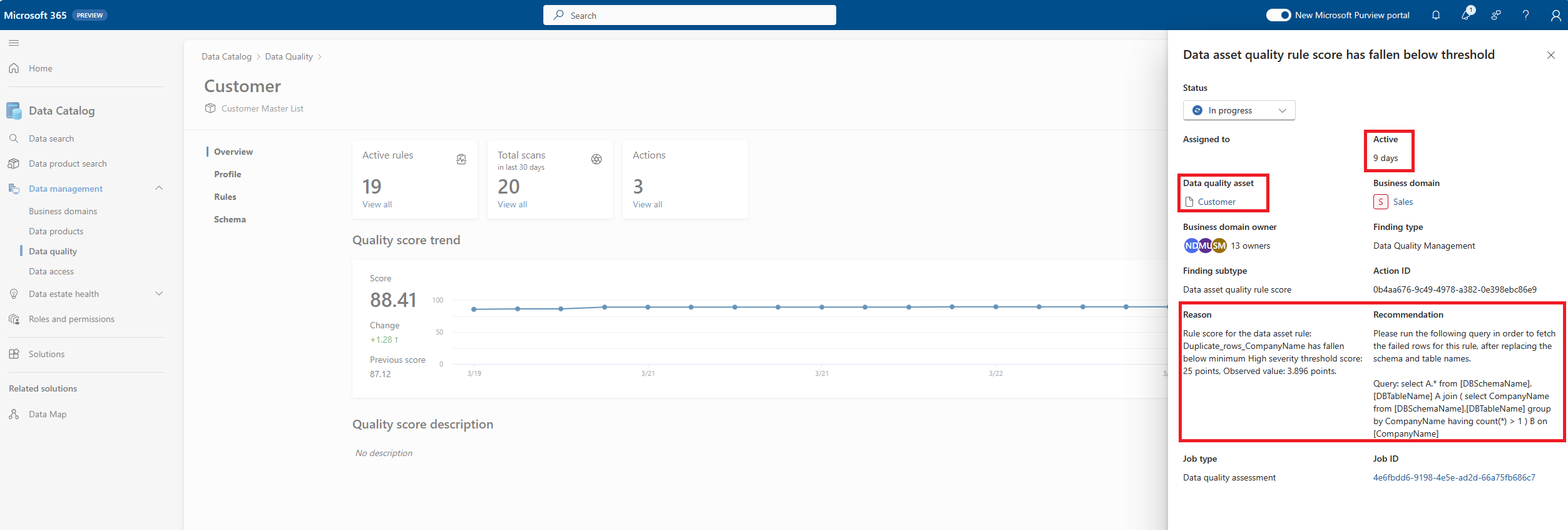
Task: Expand the Data estate health section
Action: pyautogui.click(x=159, y=293)
